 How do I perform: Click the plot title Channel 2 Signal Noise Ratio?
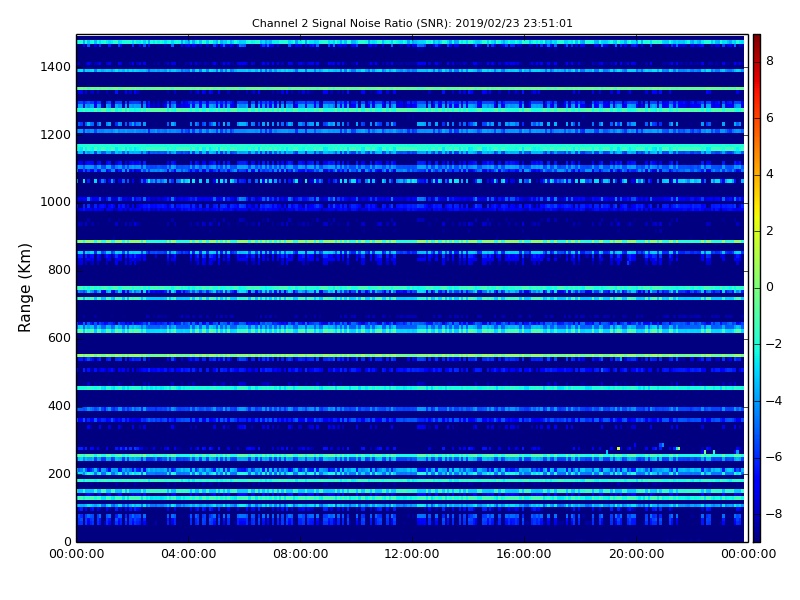tap(412, 23)
